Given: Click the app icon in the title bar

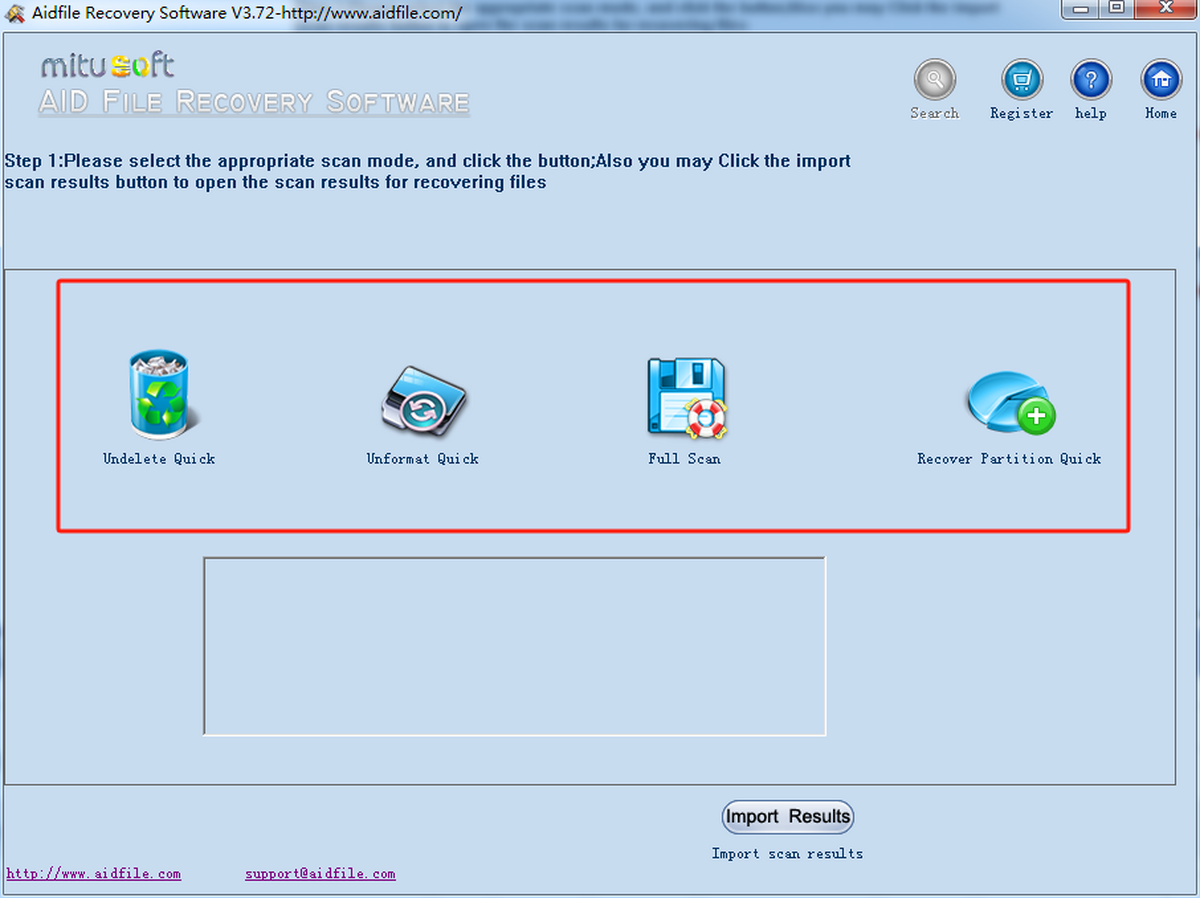Looking at the screenshot, I should [14, 13].
